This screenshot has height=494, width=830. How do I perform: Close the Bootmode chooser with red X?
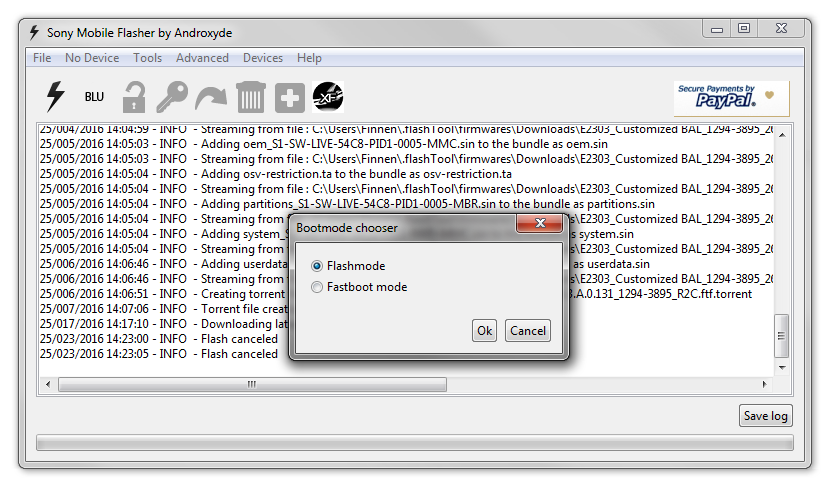point(539,223)
